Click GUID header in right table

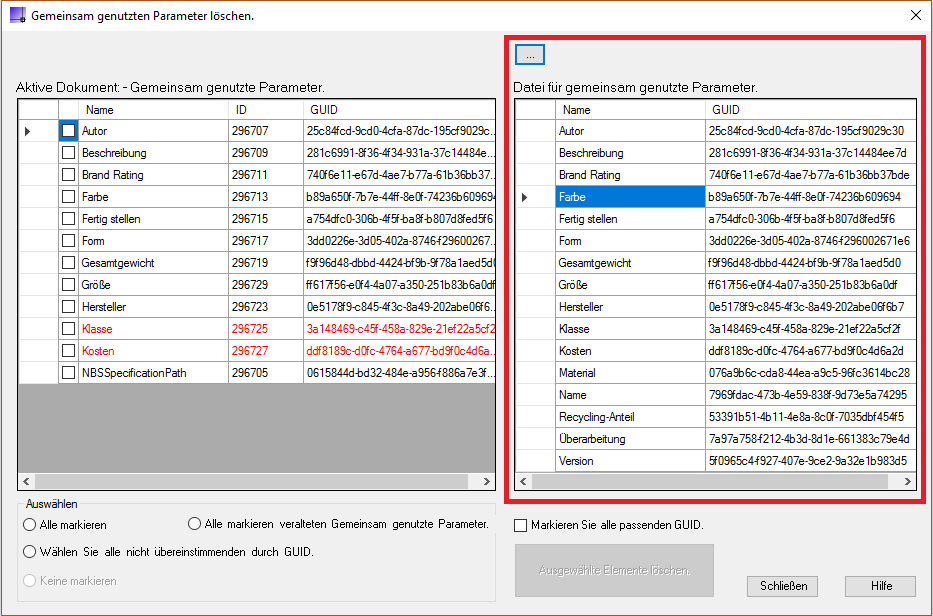pyautogui.click(x=811, y=110)
